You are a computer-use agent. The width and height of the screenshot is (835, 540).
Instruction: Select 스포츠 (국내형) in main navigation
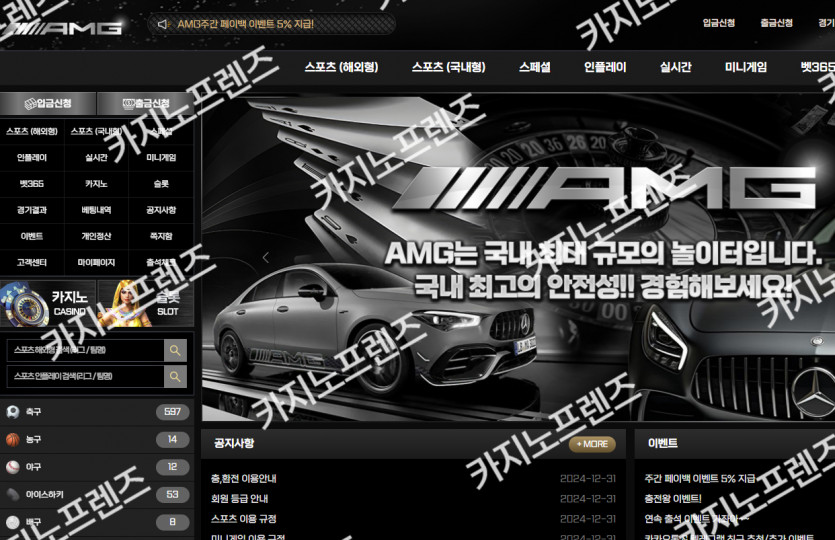coord(448,67)
